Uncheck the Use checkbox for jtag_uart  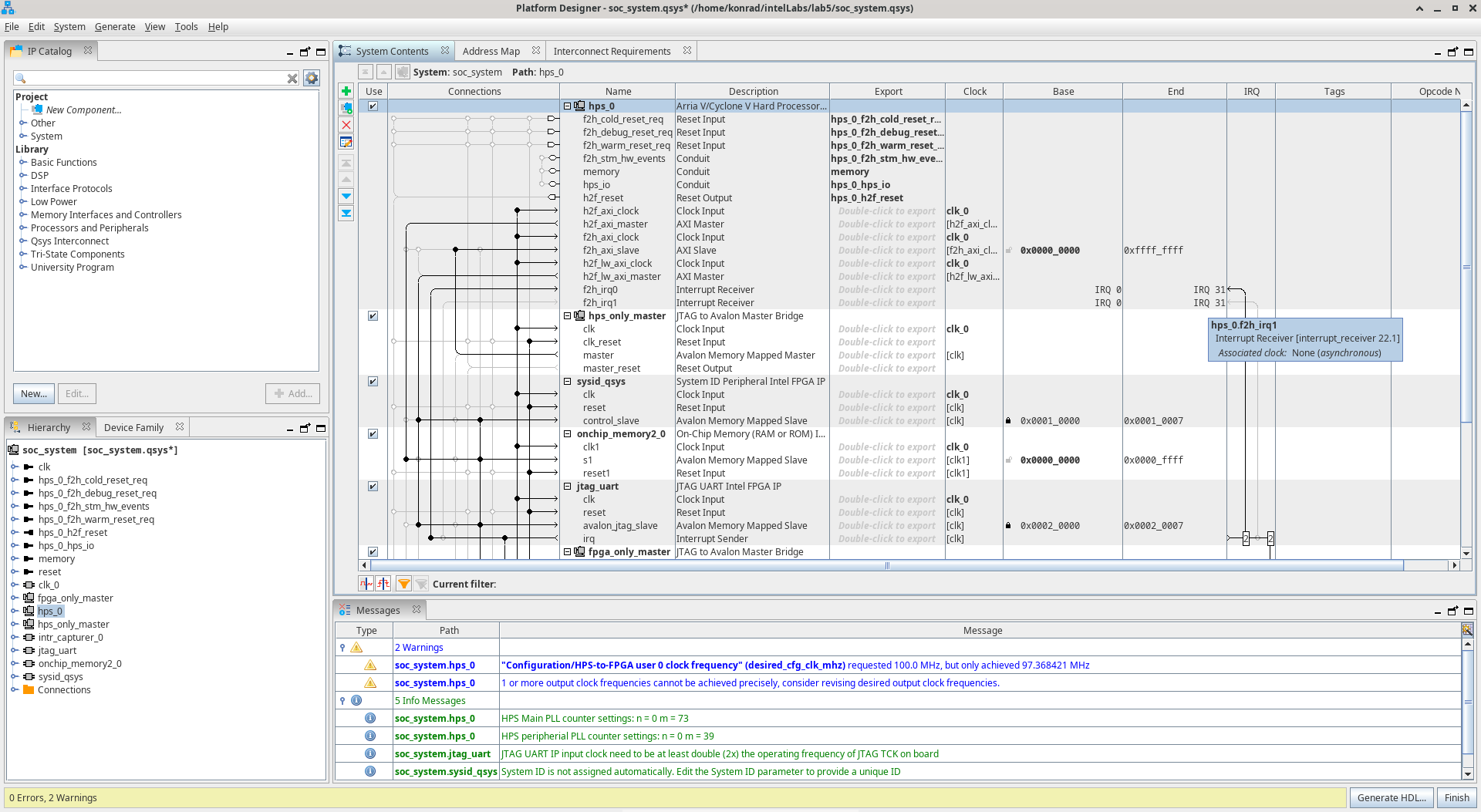coord(373,487)
